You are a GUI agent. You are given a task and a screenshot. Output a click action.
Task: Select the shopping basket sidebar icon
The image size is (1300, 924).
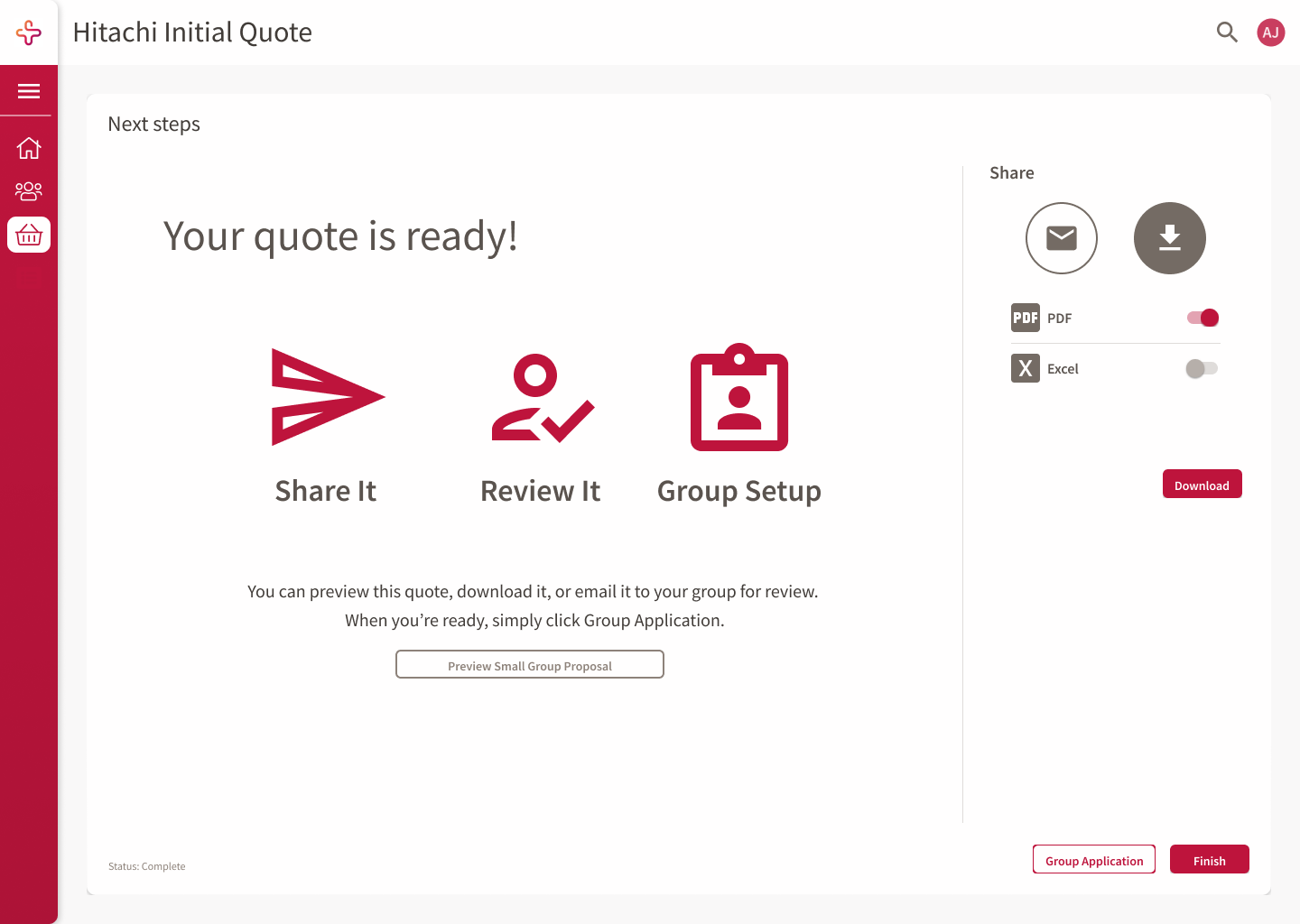[29, 235]
